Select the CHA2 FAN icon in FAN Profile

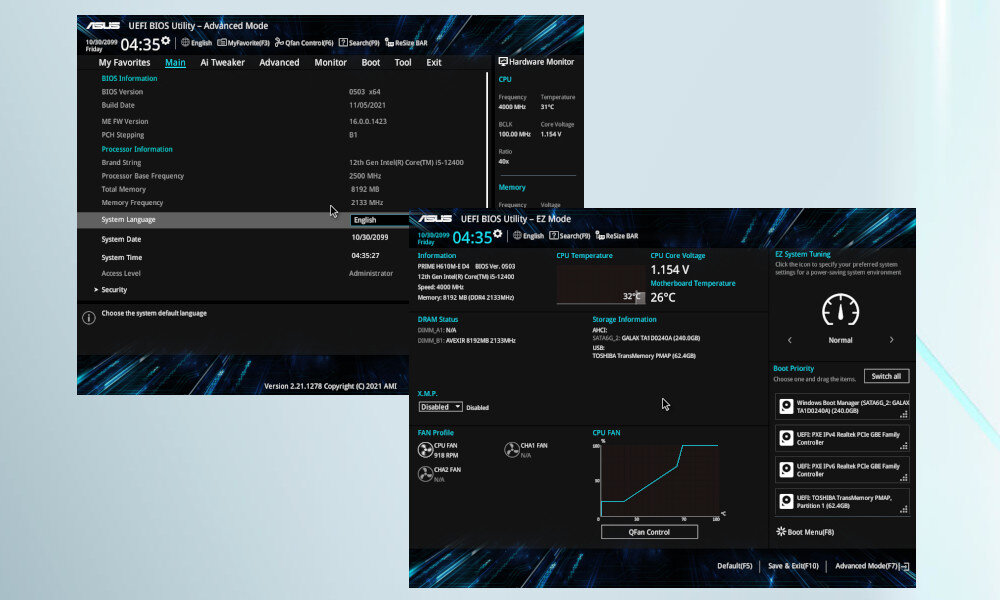coord(425,474)
